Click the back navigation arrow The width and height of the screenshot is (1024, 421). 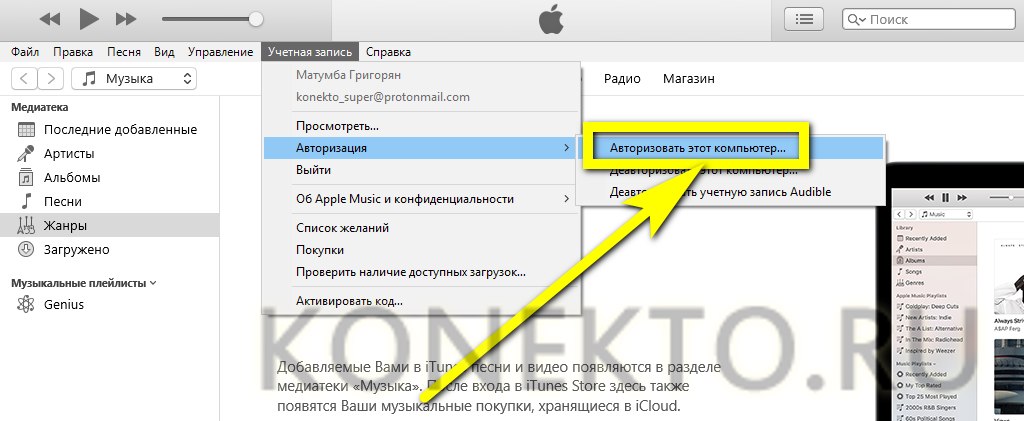[x=24, y=79]
